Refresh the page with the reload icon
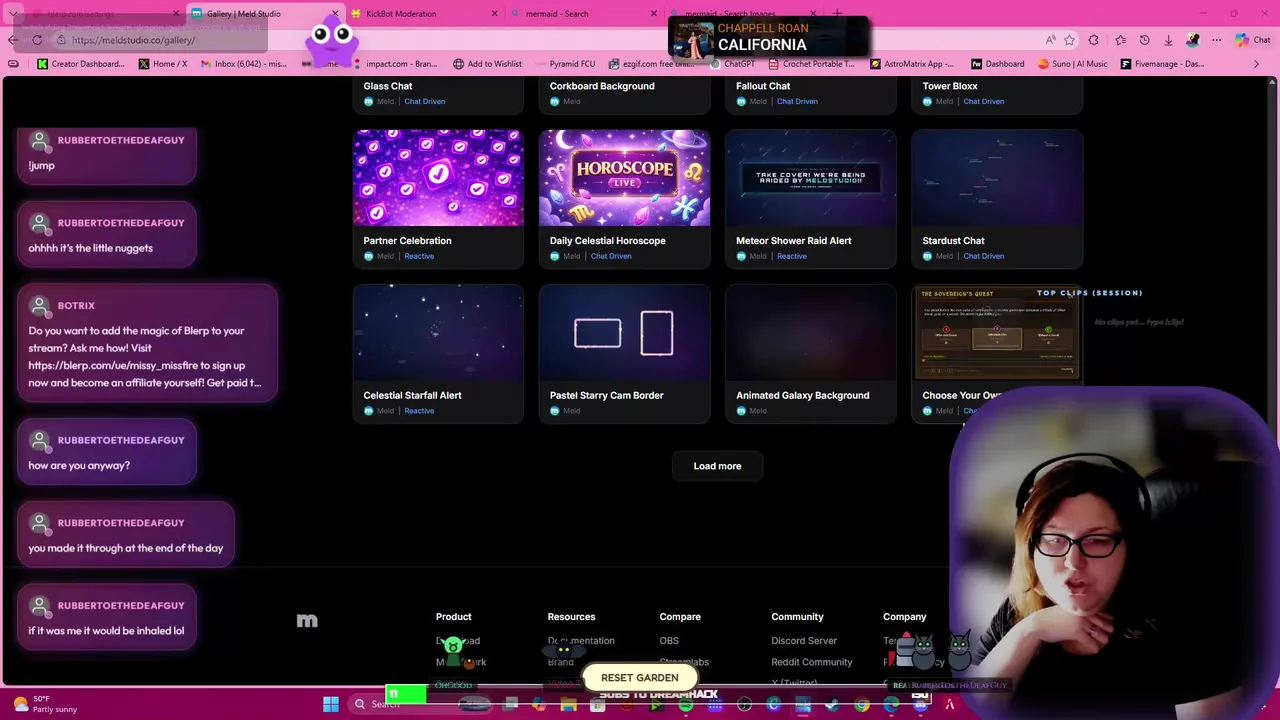1280x720 pixels. point(37,40)
